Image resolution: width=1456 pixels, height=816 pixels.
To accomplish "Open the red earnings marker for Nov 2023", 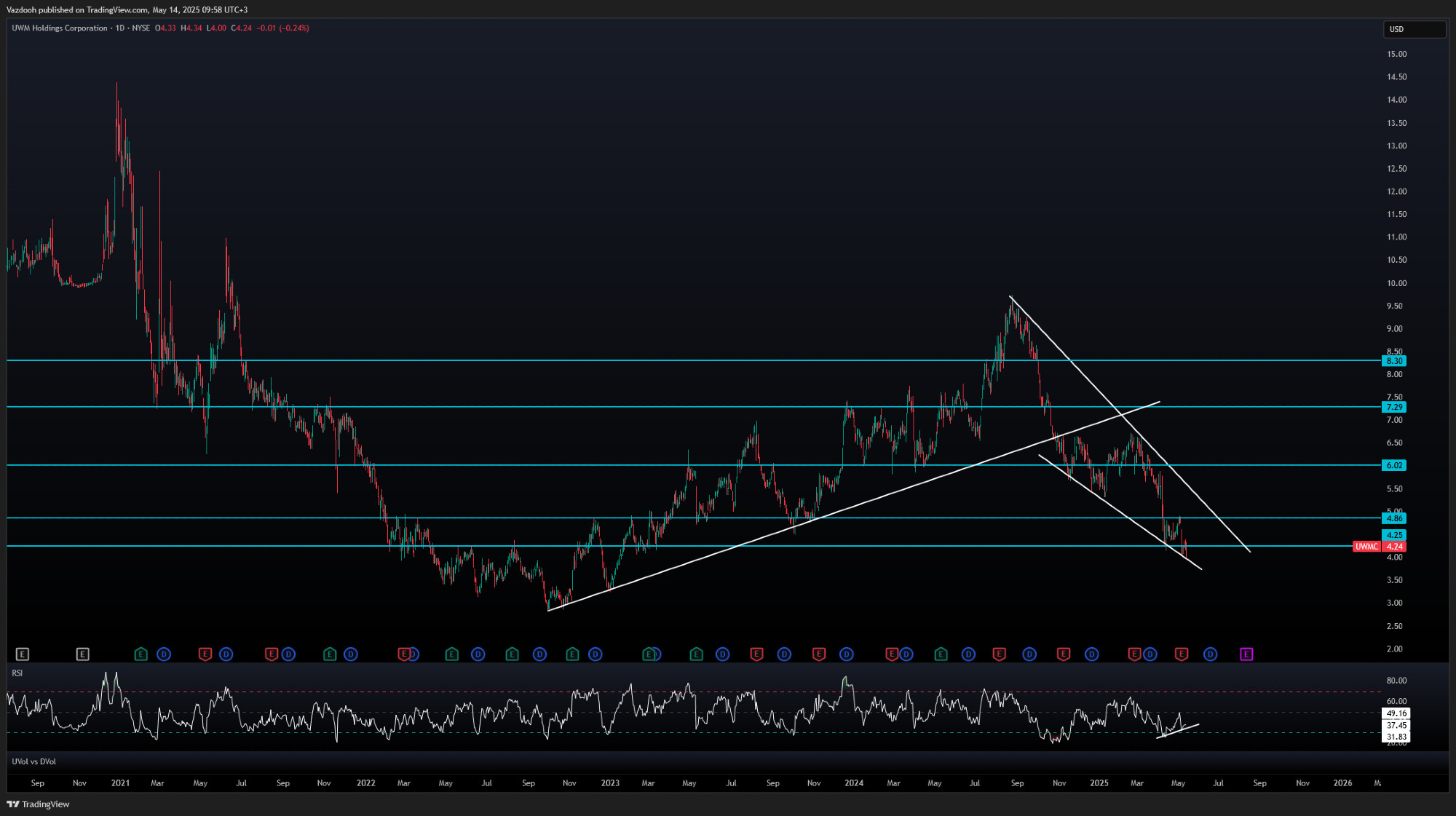I will click(x=819, y=654).
